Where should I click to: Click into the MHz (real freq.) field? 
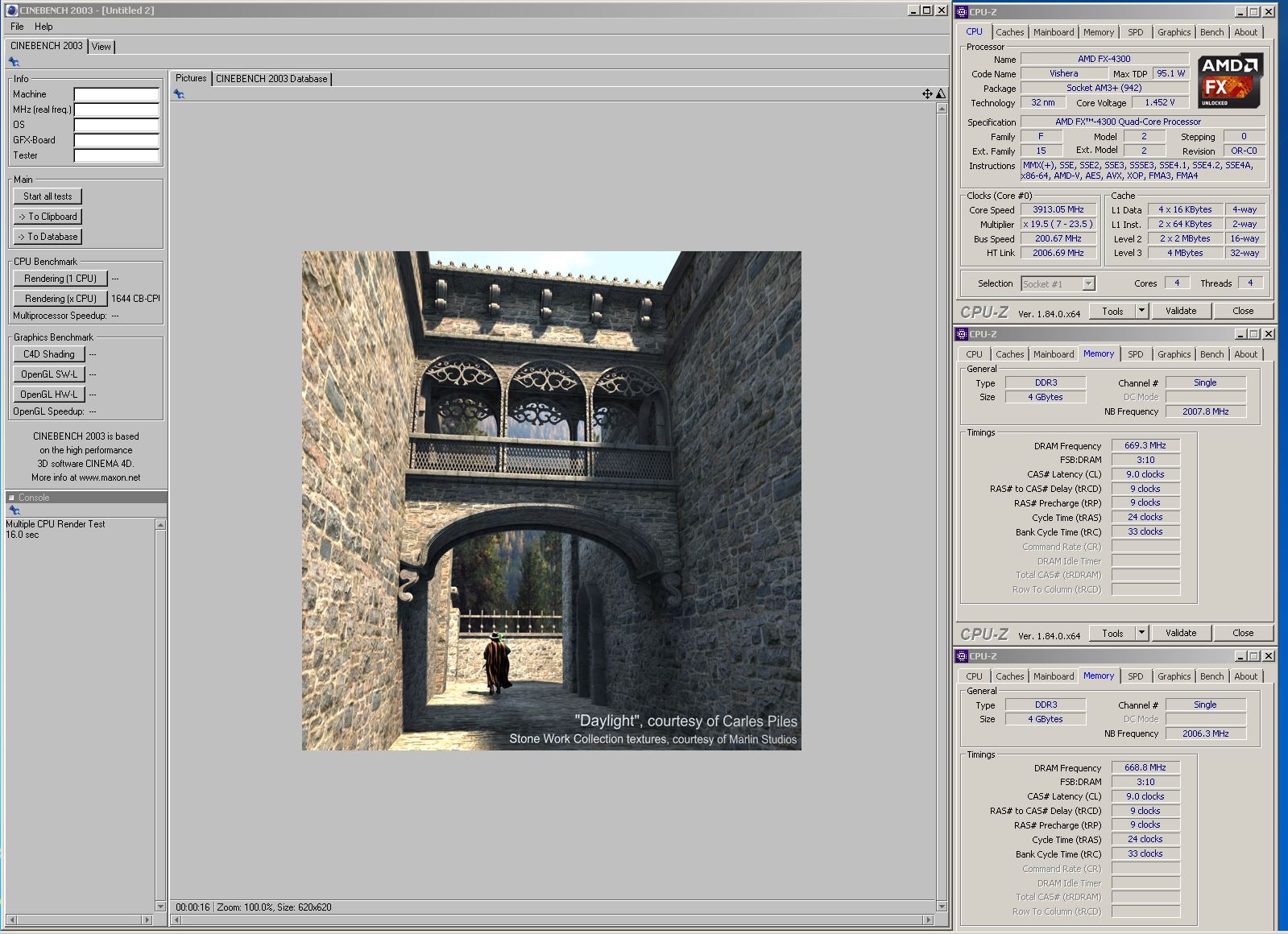click(117, 110)
